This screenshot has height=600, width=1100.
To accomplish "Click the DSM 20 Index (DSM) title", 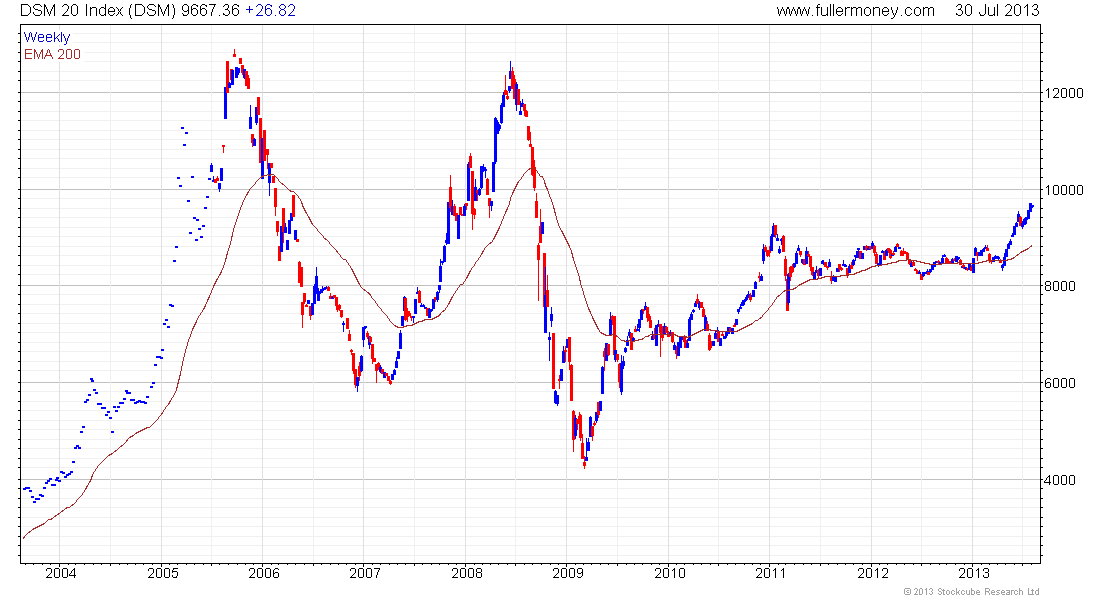I will click(98, 11).
